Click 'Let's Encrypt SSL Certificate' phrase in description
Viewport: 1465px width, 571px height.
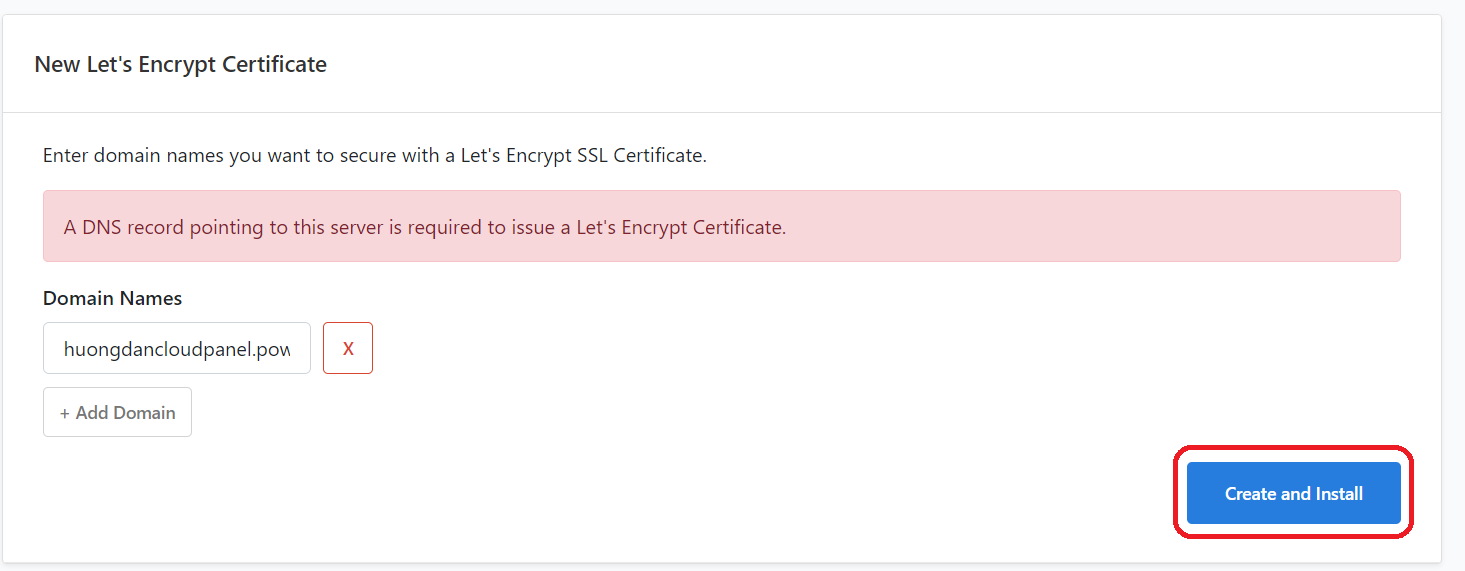583,156
